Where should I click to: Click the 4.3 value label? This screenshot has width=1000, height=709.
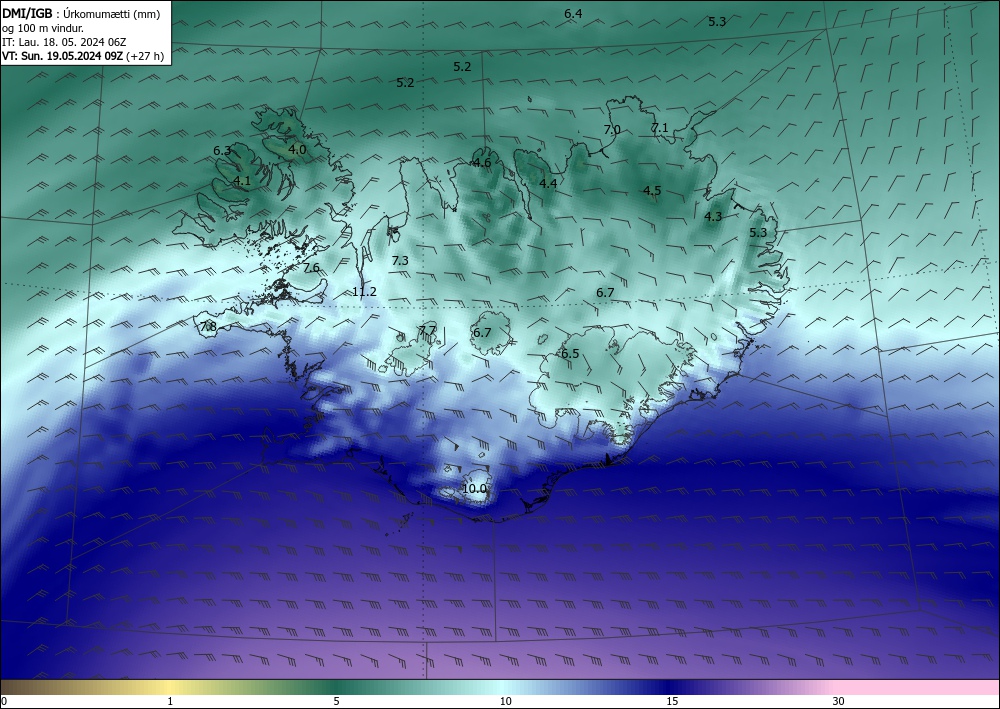[x=713, y=217]
